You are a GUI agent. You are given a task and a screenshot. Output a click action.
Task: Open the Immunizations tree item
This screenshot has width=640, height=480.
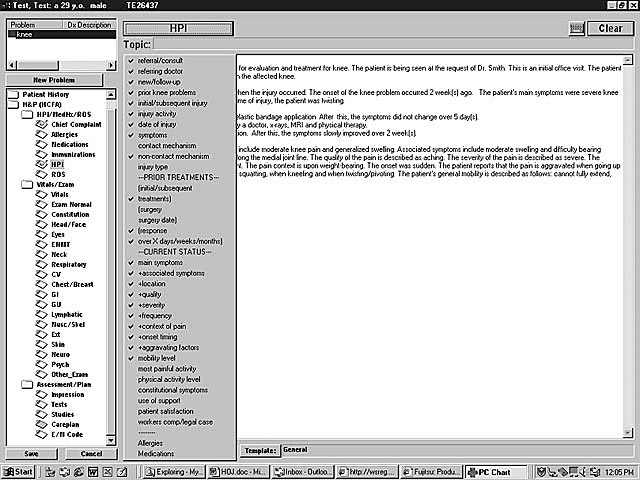pyautogui.click(x=73, y=154)
